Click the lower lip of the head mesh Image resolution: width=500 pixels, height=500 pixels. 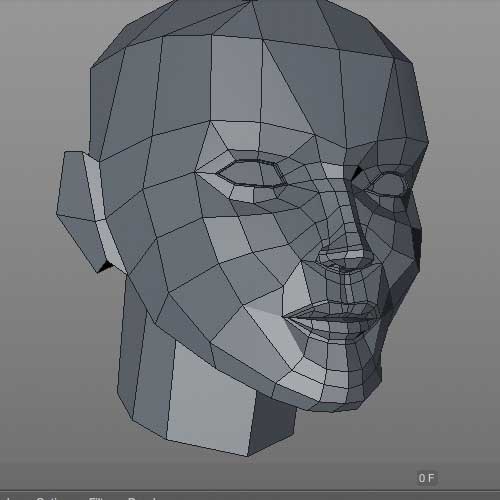pos(333,327)
